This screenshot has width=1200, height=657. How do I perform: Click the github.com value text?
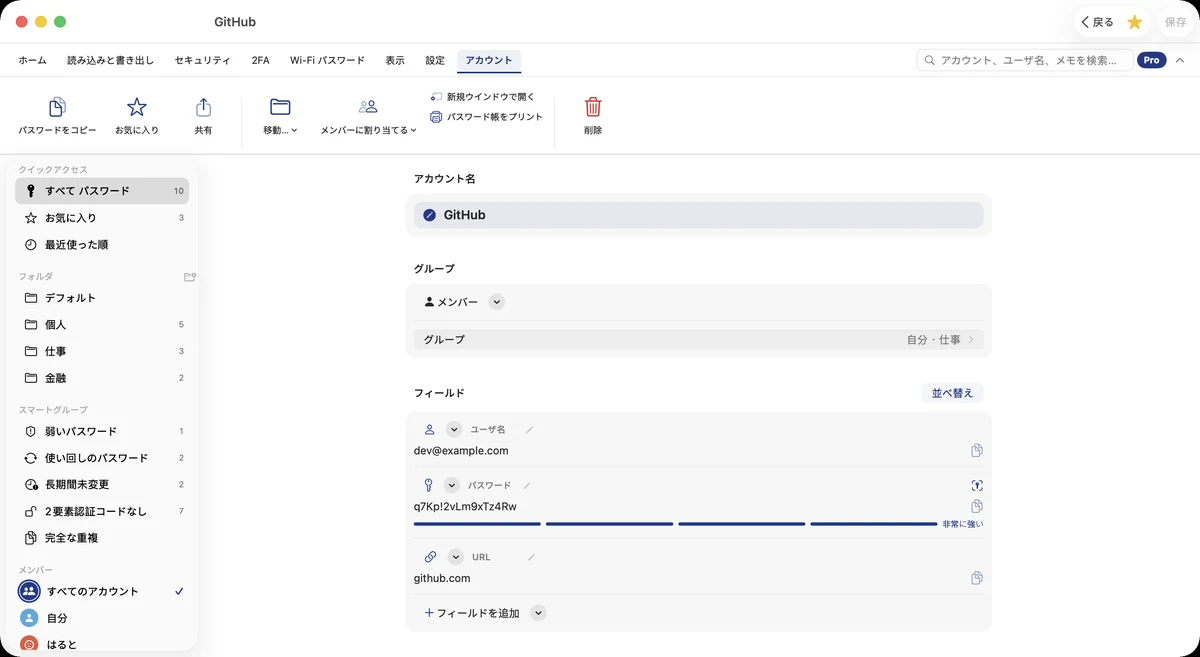442,578
